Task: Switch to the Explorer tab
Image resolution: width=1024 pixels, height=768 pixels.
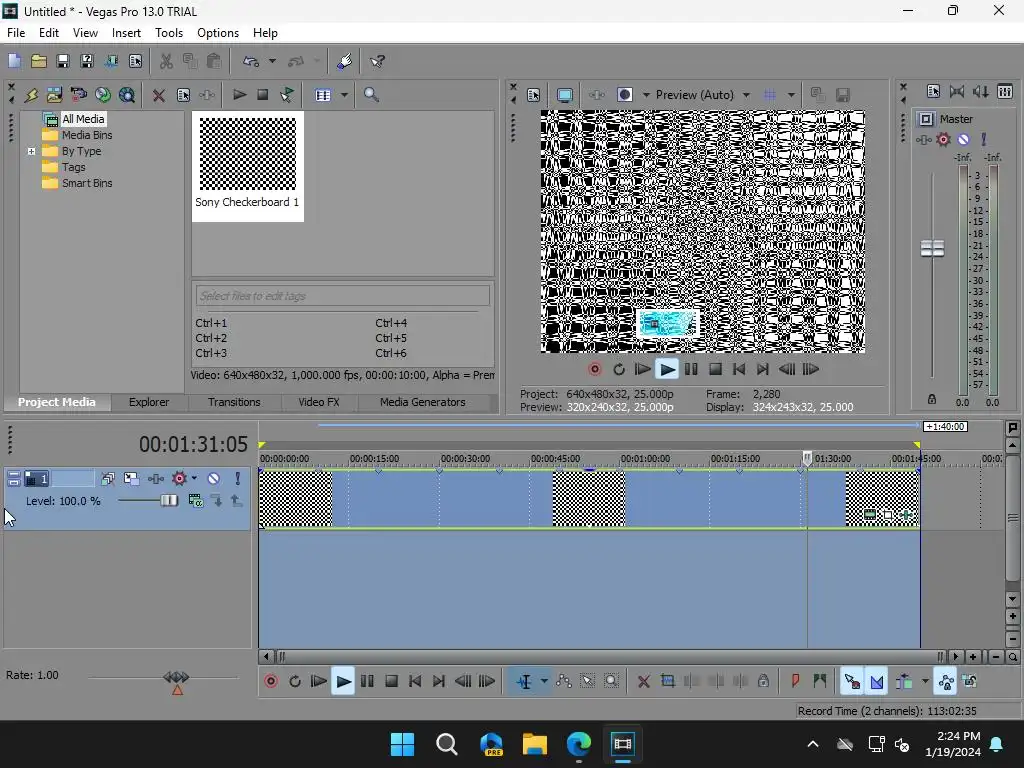Action: click(x=149, y=402)
